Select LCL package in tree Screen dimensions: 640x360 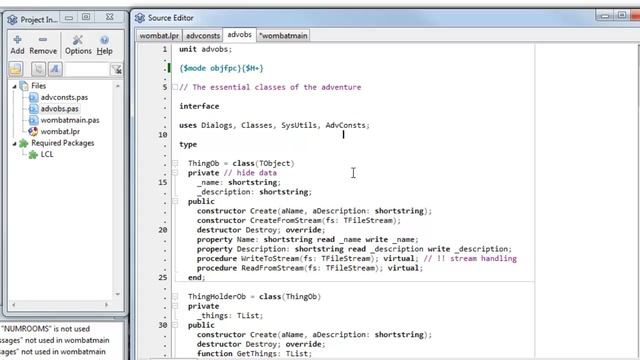(47, 154)
